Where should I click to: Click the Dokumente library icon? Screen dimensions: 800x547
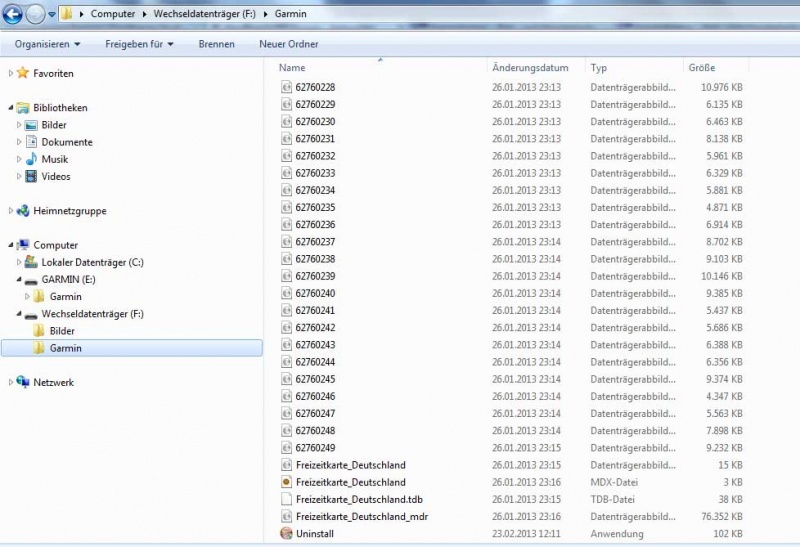tap(31, 142)
